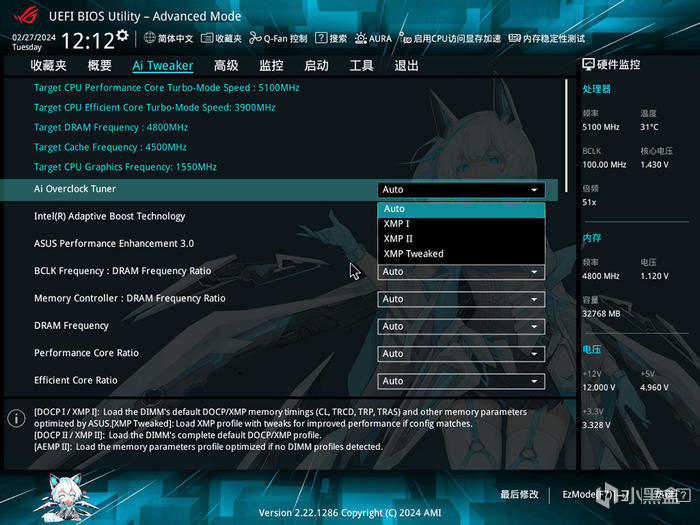Open the AURA lighting icon

(361, 38)
